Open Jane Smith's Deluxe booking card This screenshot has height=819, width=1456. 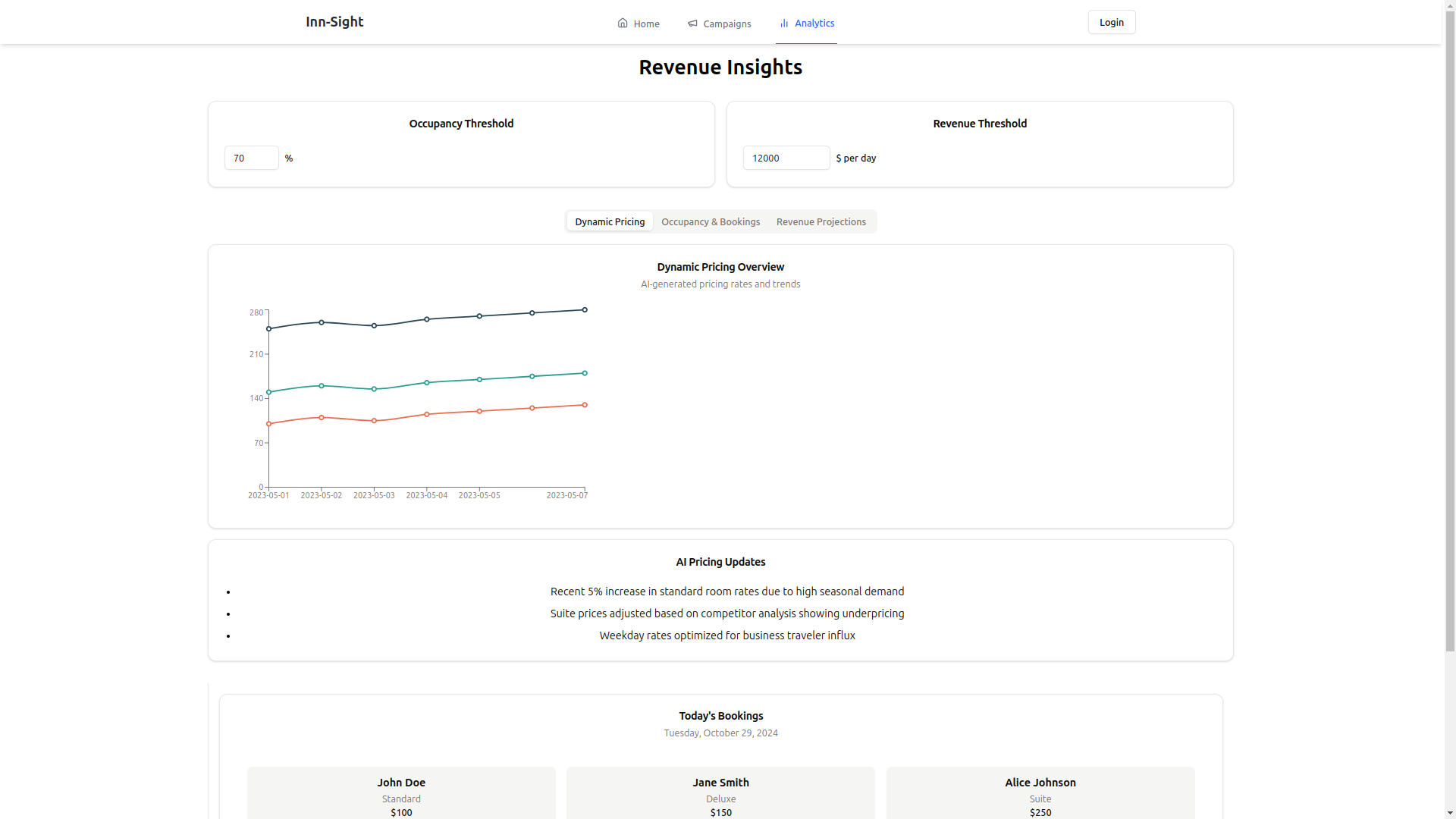point(720,792)
